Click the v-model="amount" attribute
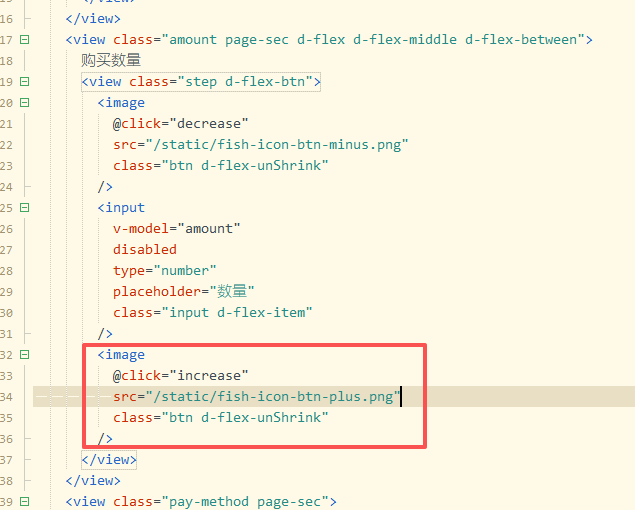Image resolution: width=635 pixels, height=510 pixels. point(176,229)
